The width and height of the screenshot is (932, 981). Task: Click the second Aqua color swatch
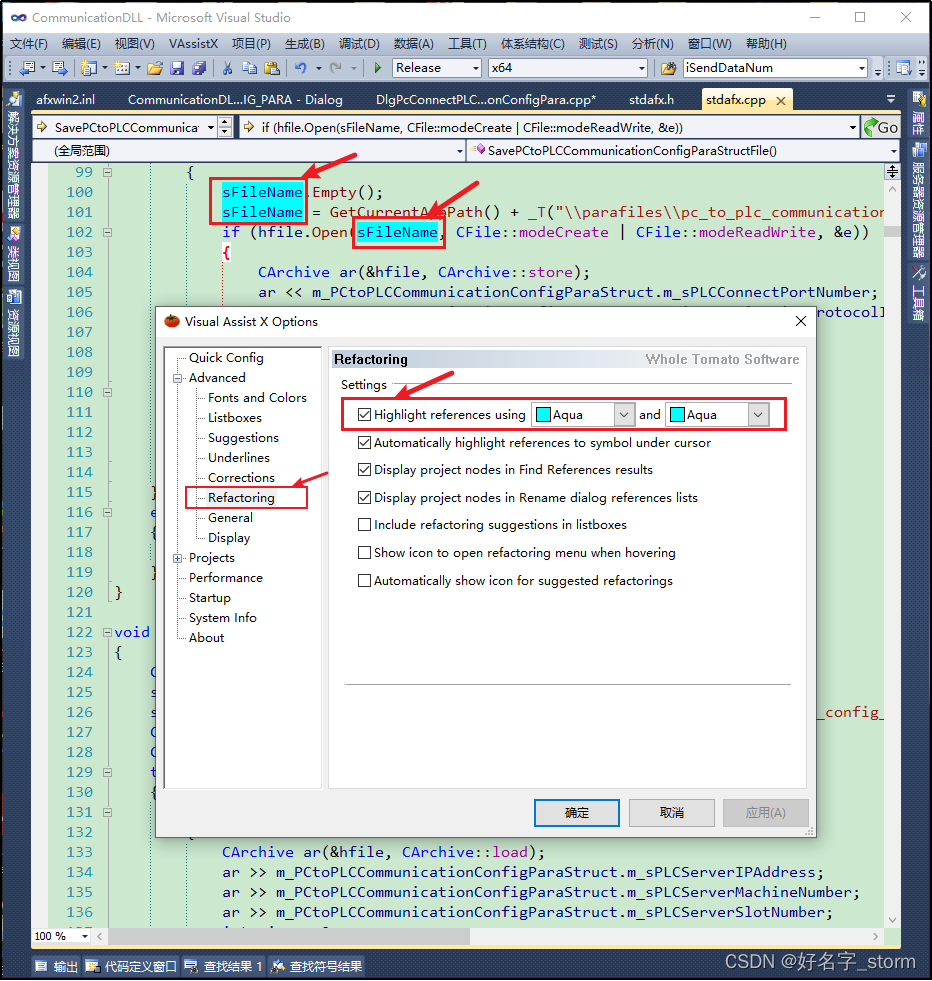tap(677, 415)
